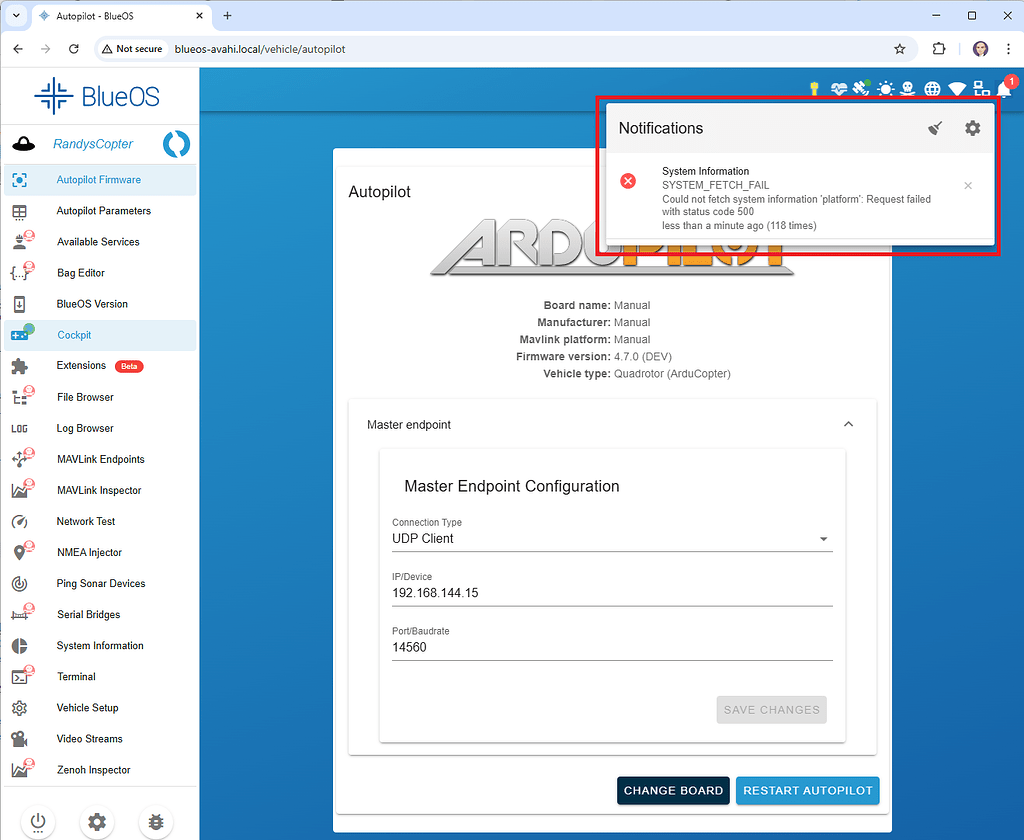View the Wi-Fi signal status icon
Screen dimensions: 1024x840
957,88
